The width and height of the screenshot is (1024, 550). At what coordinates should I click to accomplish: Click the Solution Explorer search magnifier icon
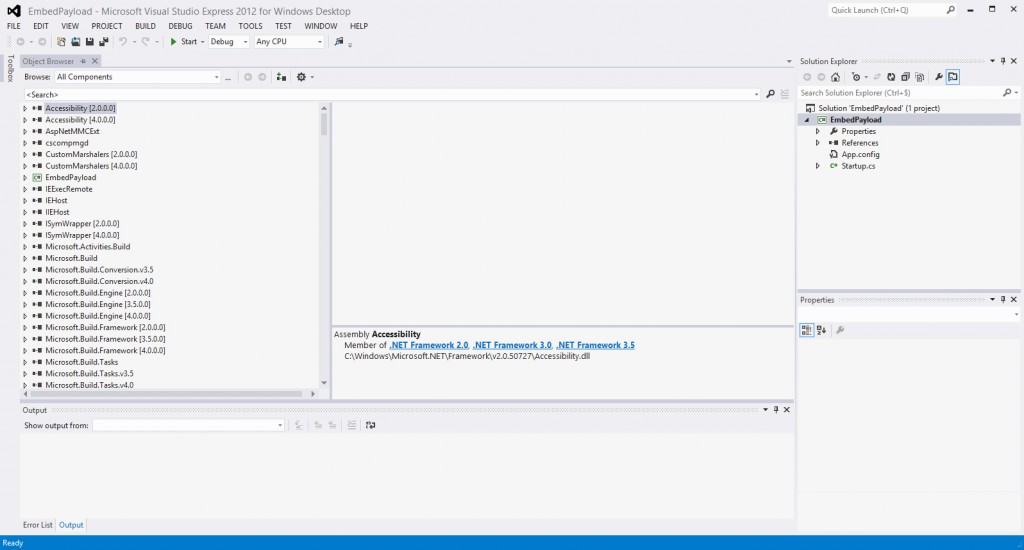(x=1007, y=93)
